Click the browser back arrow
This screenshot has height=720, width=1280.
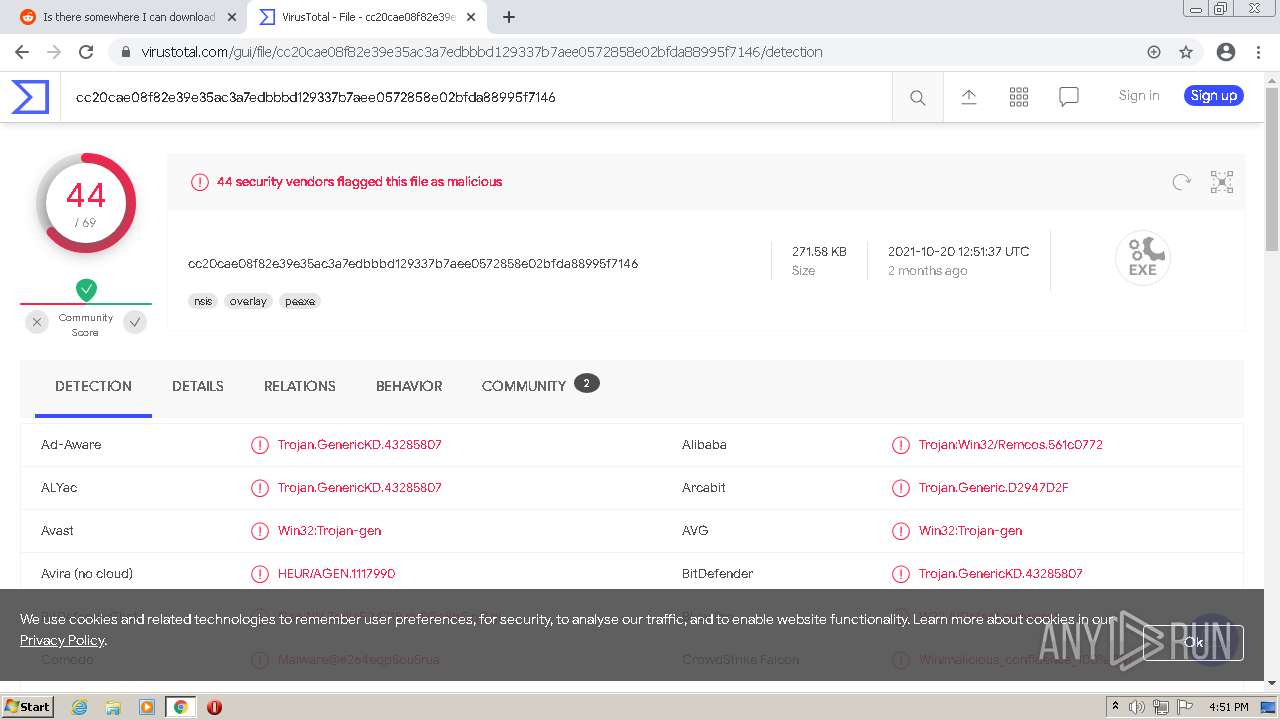22,52
